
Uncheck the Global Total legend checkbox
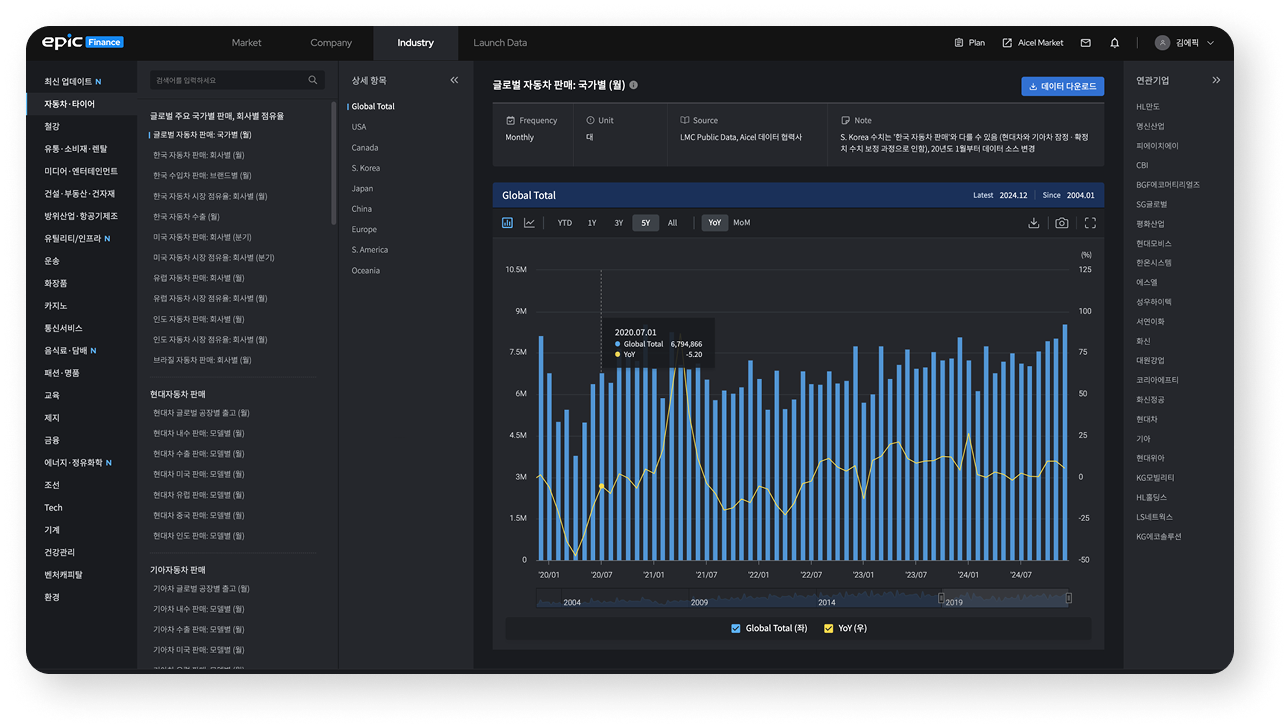736,628
